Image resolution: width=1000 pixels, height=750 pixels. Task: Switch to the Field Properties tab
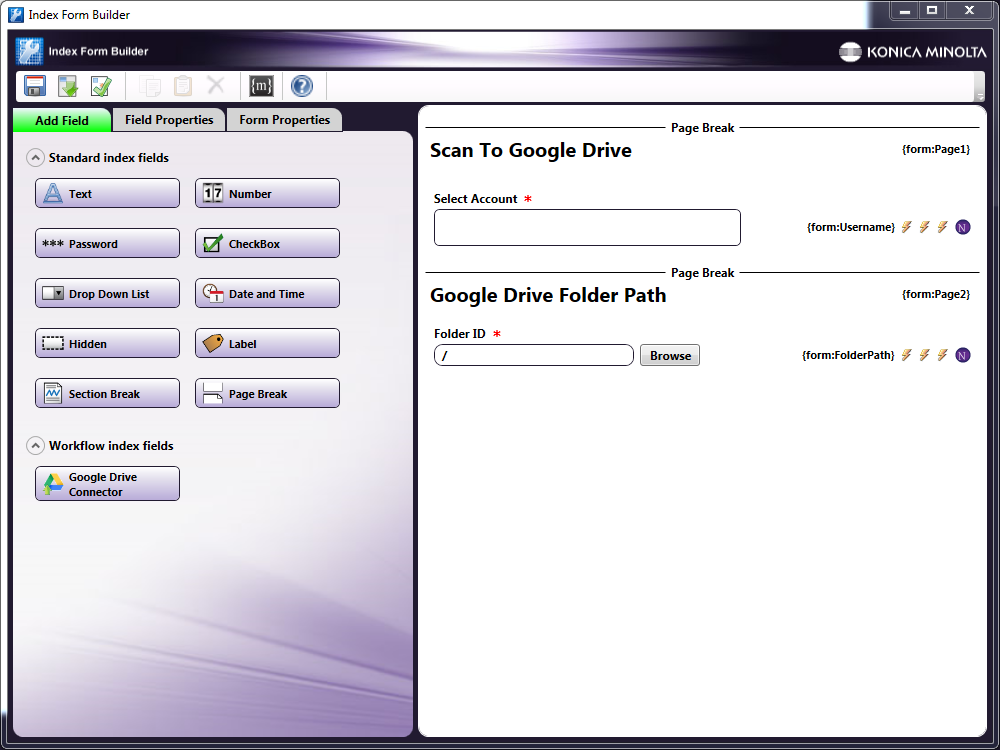(x=169, y=120)
